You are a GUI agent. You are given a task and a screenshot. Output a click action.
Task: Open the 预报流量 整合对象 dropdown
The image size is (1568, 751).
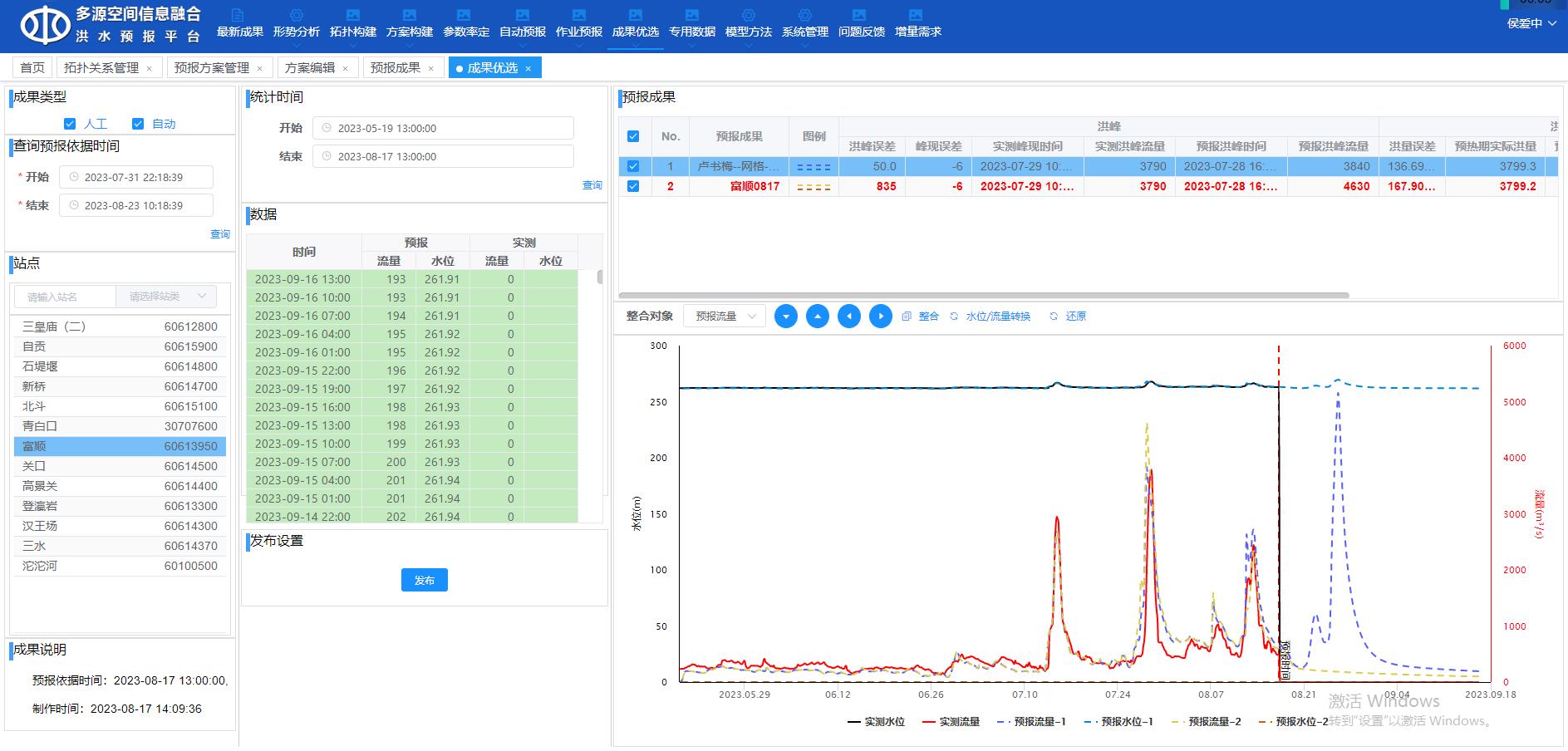725,317
